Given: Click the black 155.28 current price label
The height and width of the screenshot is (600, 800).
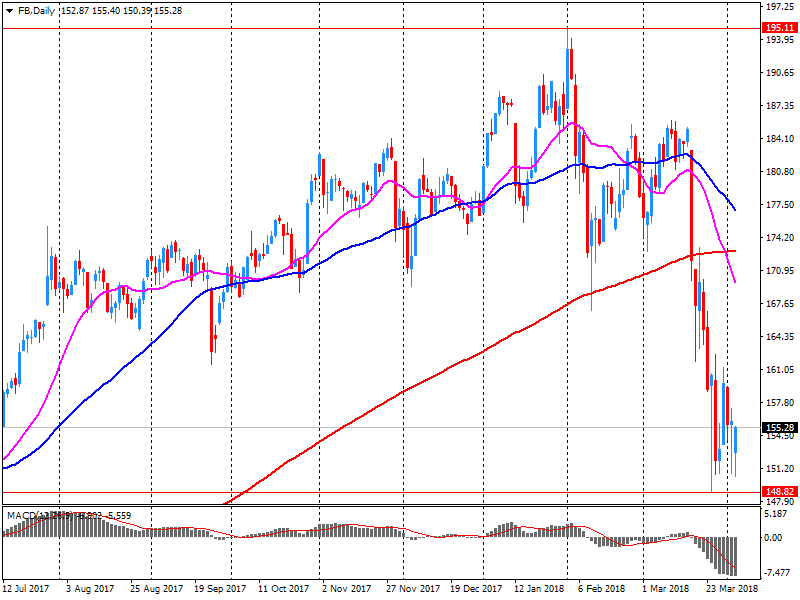Looking at the screenshot, I should 780,428.
